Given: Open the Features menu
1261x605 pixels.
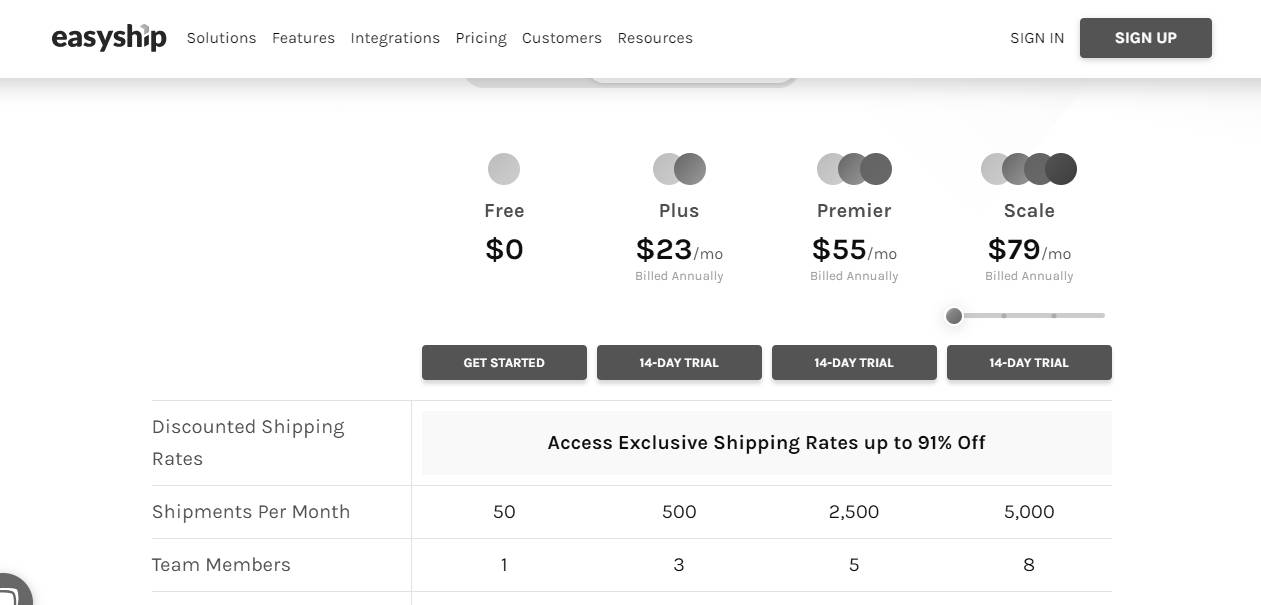Looking at the screenshot, I should [x=303, y=38].
